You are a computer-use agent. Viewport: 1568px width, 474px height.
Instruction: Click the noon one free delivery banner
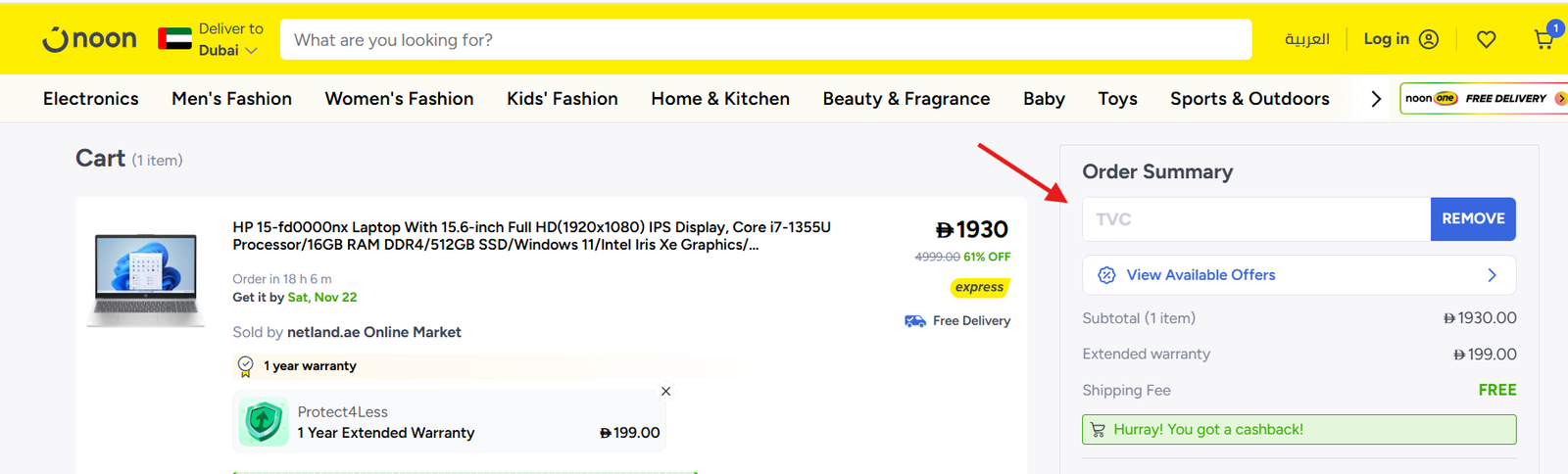click(x=1484, y=98)
